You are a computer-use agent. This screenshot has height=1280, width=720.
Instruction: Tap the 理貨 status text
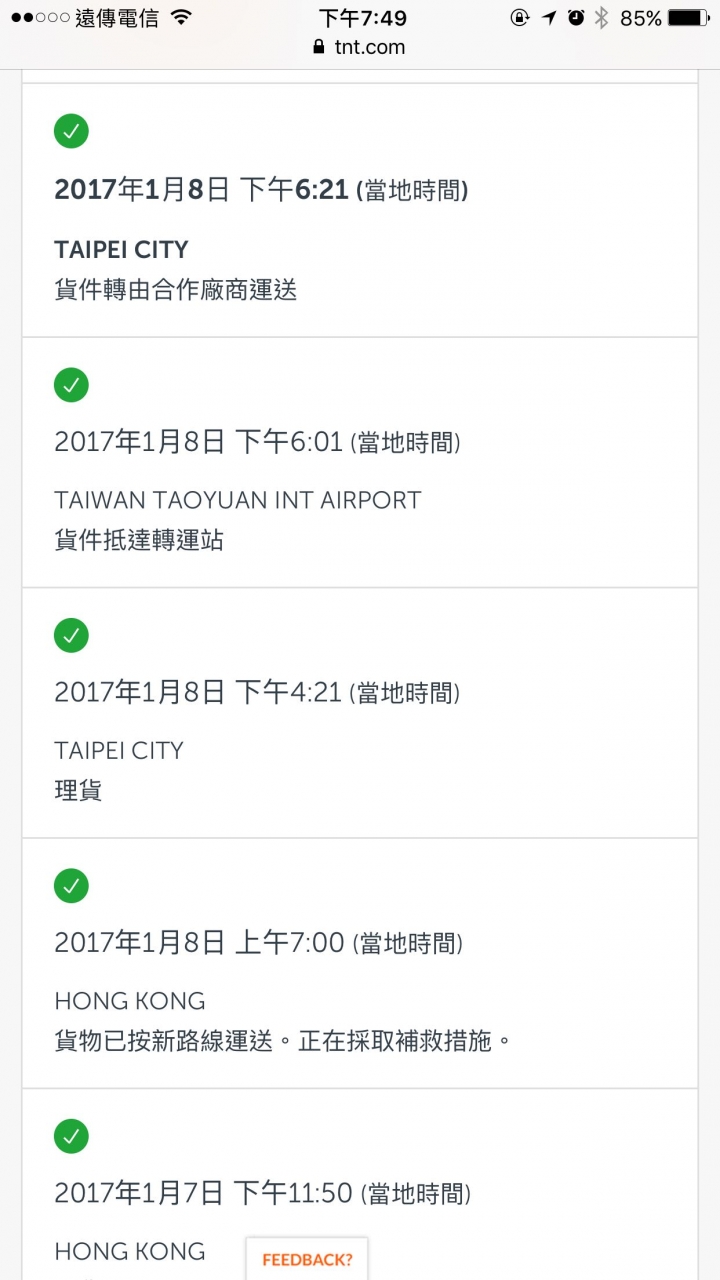(x=78, y=791)
